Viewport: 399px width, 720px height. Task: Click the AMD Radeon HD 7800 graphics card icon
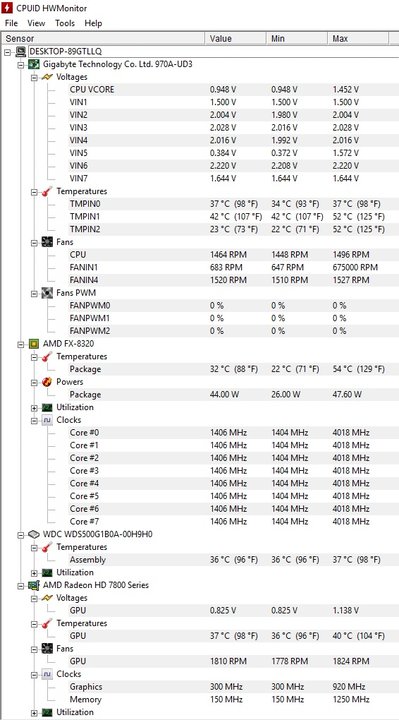click(34, 585)
